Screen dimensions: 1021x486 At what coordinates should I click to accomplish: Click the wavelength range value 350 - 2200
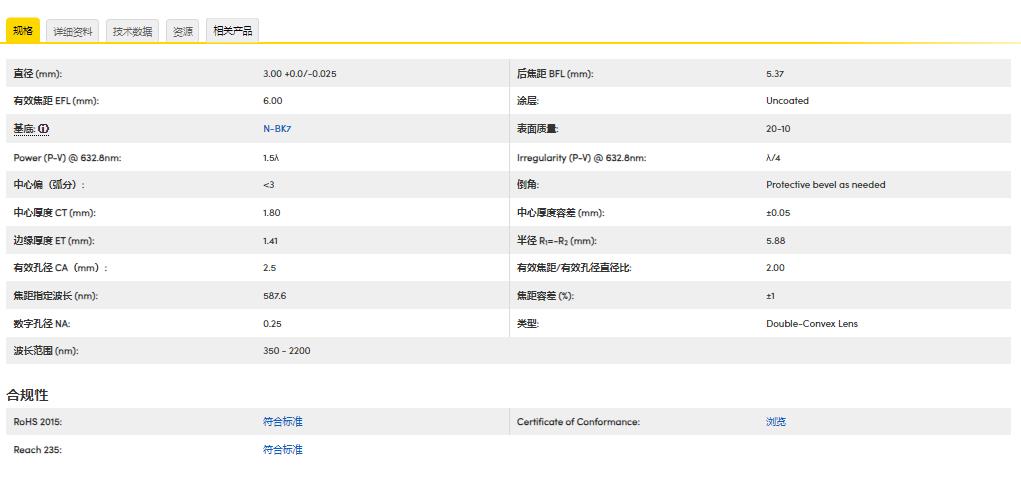[x=286, y=351]
